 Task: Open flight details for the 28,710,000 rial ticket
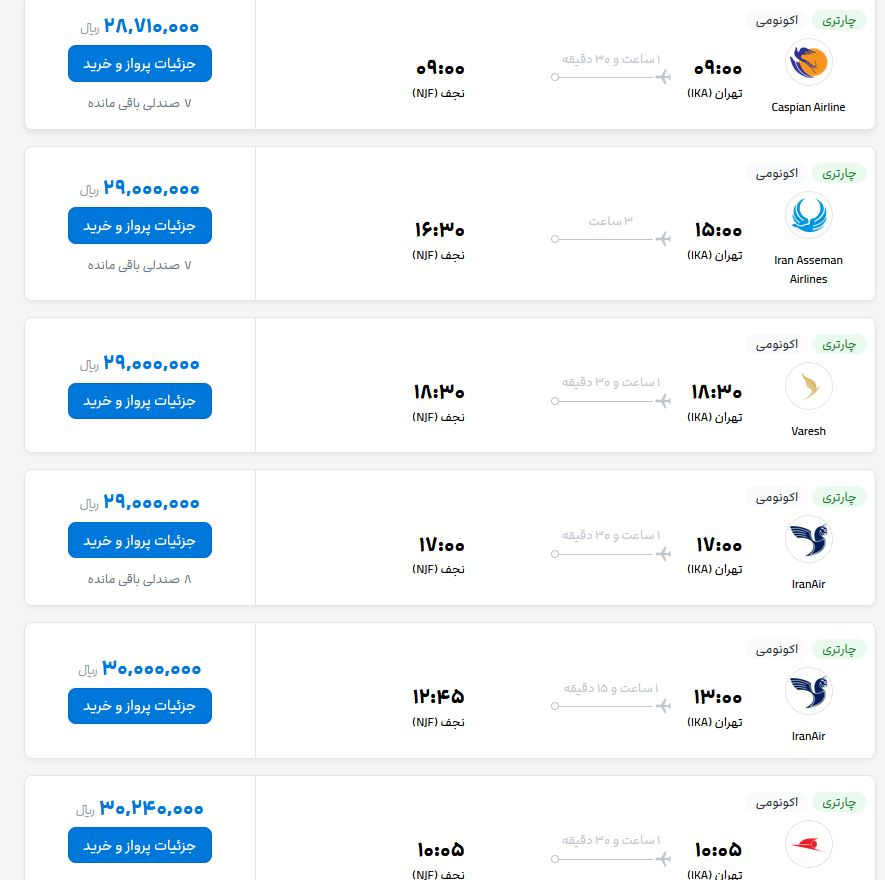(x=140, y=64)
